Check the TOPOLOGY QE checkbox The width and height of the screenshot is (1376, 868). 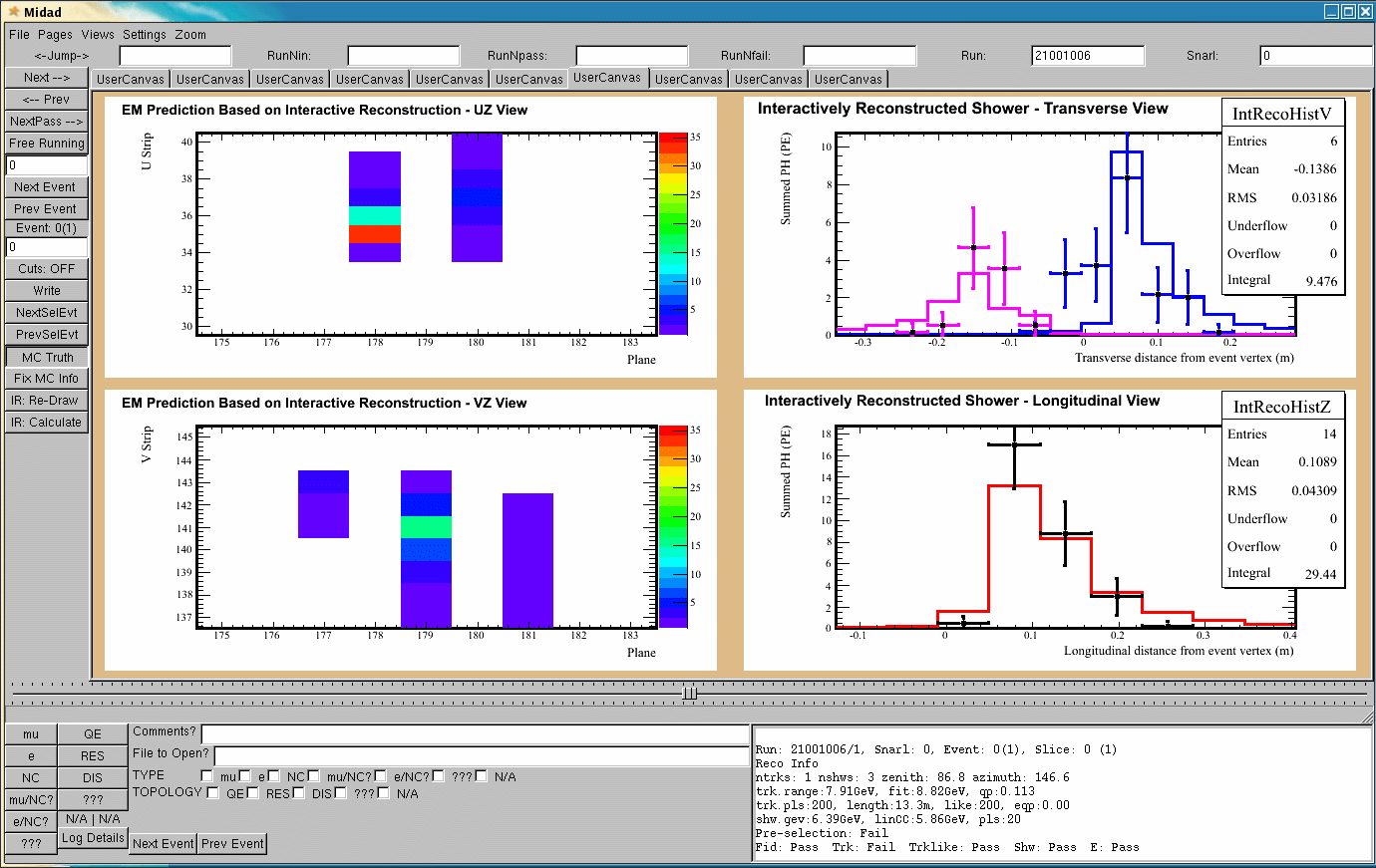[x=213, y=793]
